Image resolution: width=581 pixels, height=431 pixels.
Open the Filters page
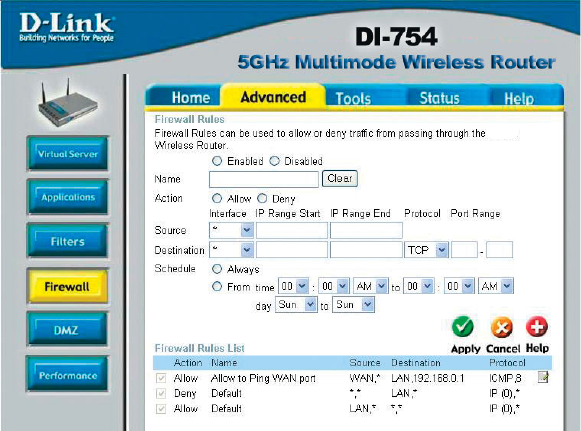pos(68,241)
